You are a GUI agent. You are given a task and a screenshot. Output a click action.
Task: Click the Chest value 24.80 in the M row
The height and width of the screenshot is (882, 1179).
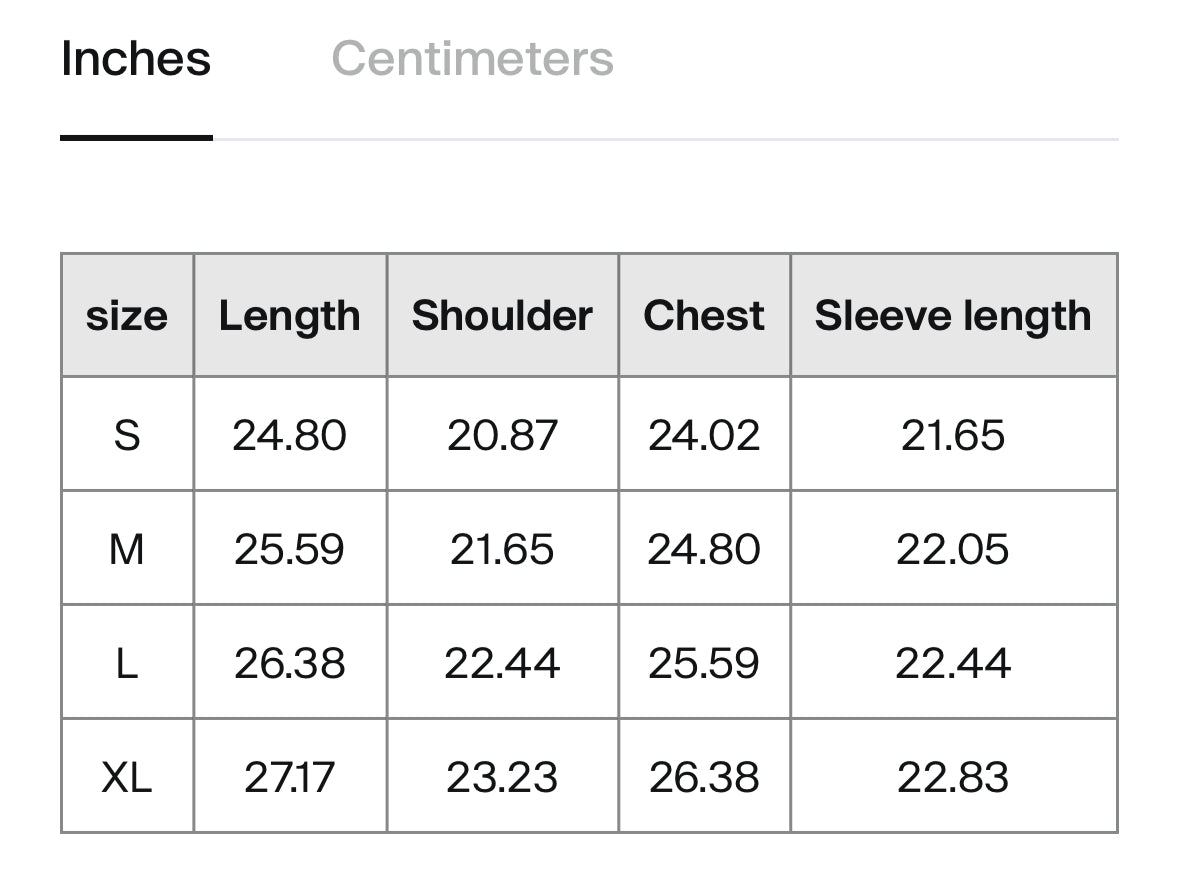704,549
